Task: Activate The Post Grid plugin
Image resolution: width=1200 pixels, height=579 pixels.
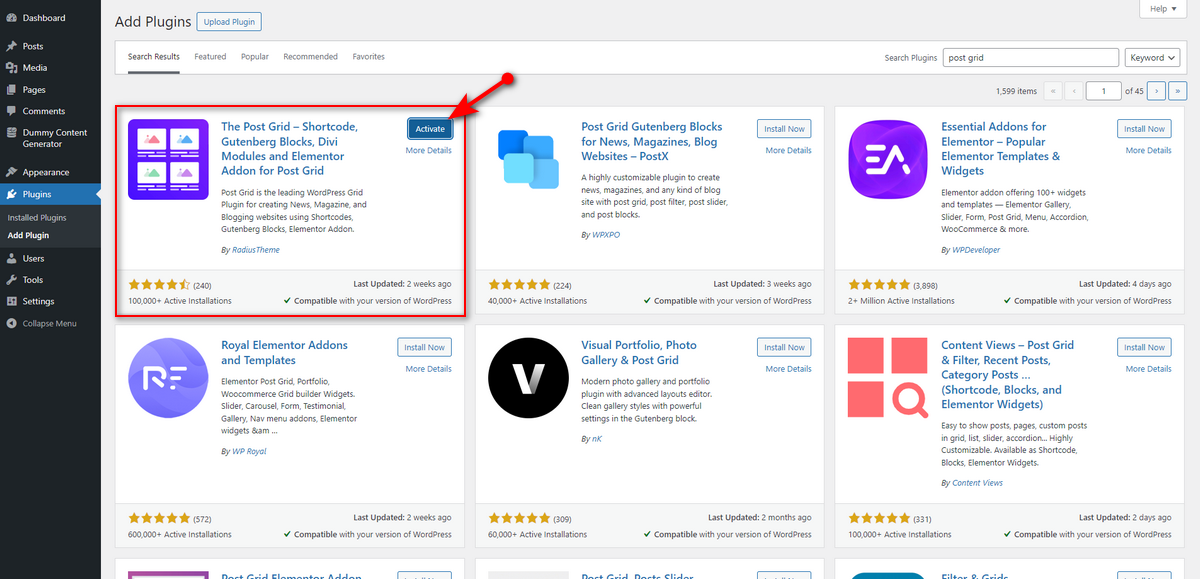Action: pyautogui.click(x=430, y=129)
